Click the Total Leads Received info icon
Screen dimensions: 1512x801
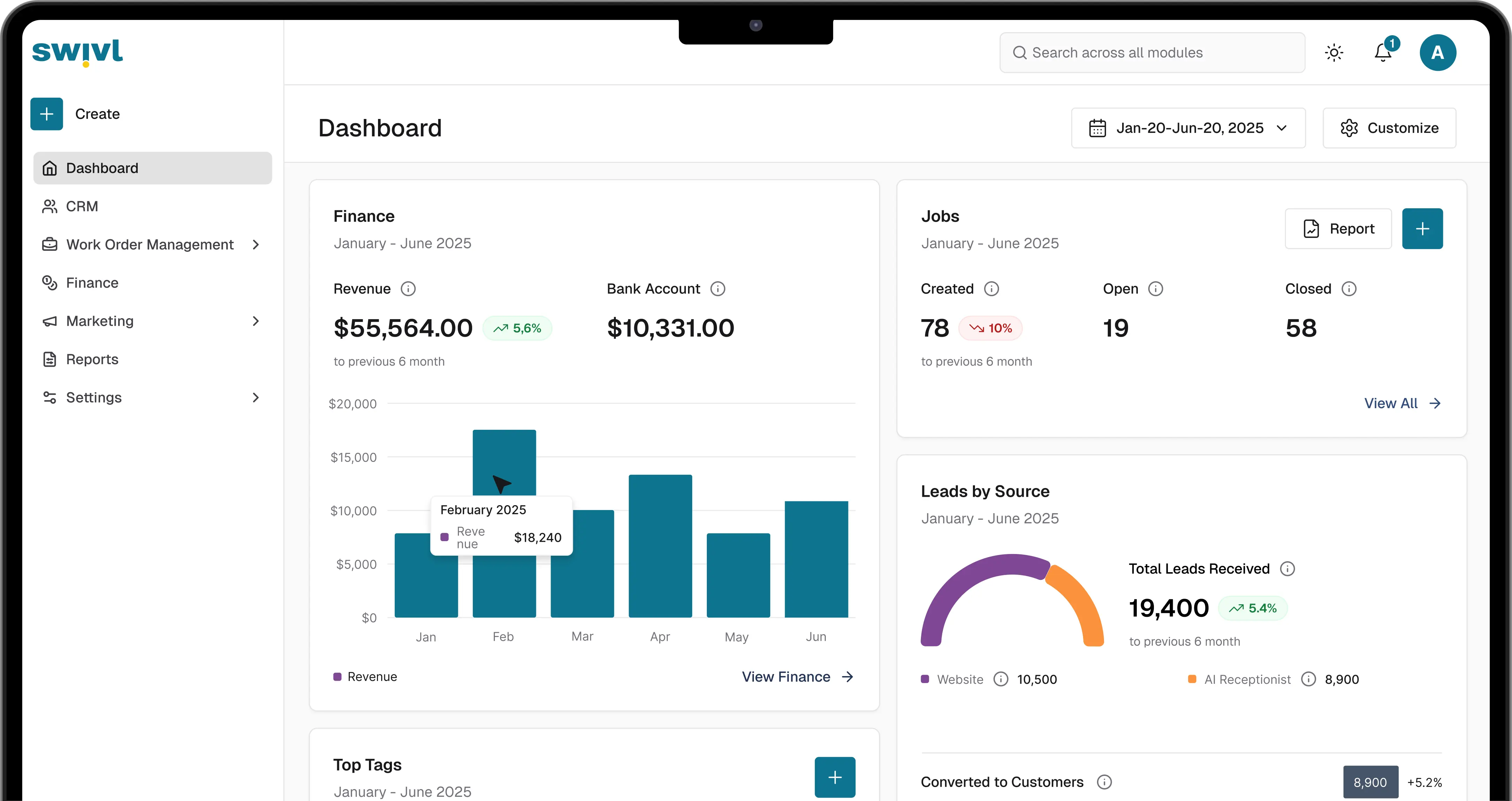1287,568
